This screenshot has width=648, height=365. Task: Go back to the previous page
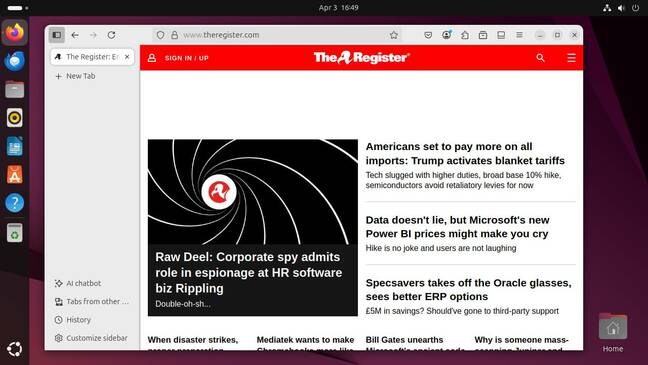point(75,35)
